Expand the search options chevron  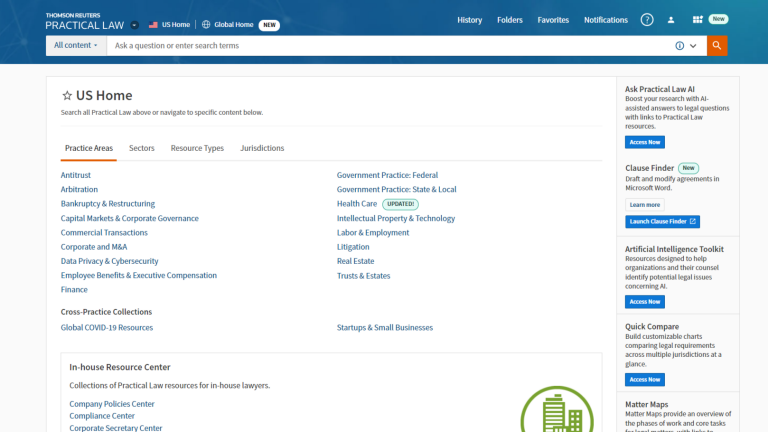click(692, 46)
